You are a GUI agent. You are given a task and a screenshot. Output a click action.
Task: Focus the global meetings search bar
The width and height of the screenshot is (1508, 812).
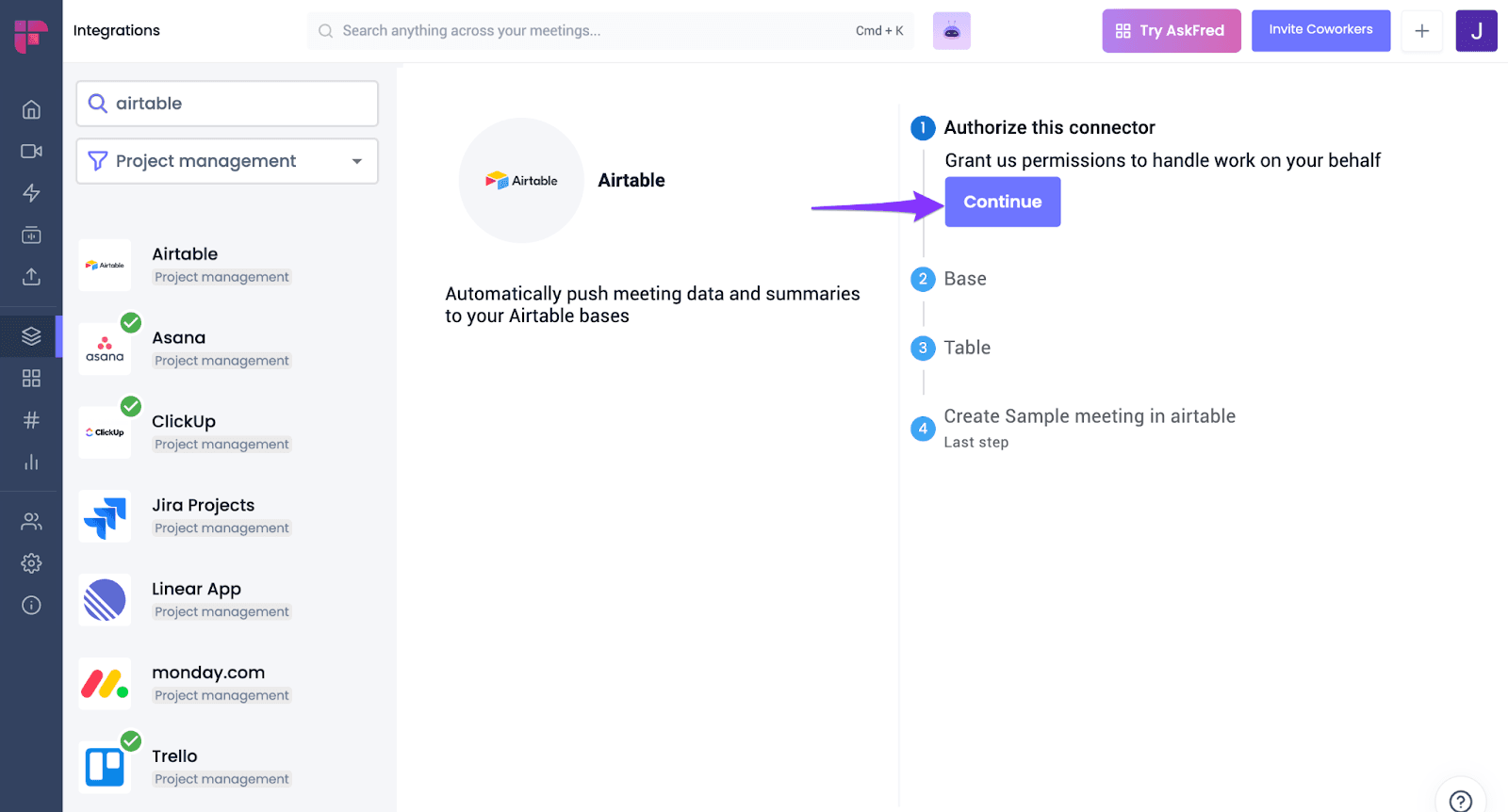tap(611, 31)
